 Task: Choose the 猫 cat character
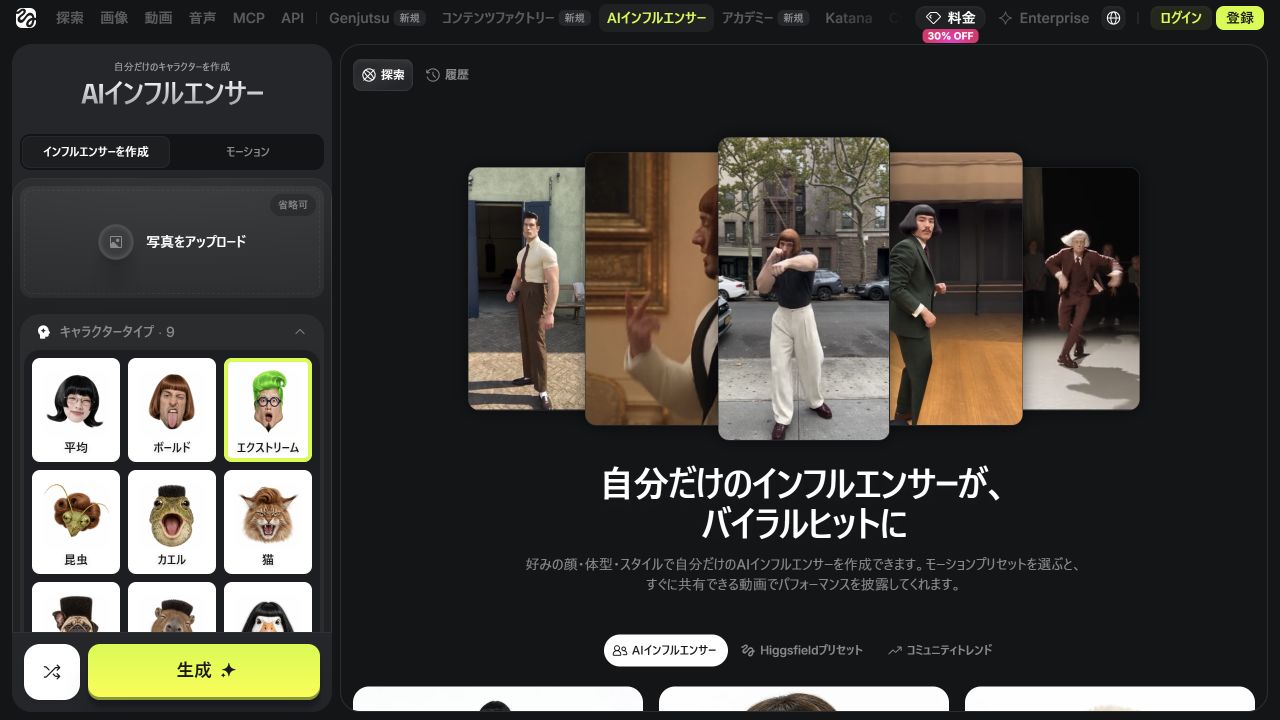click(x=268, y=522)
